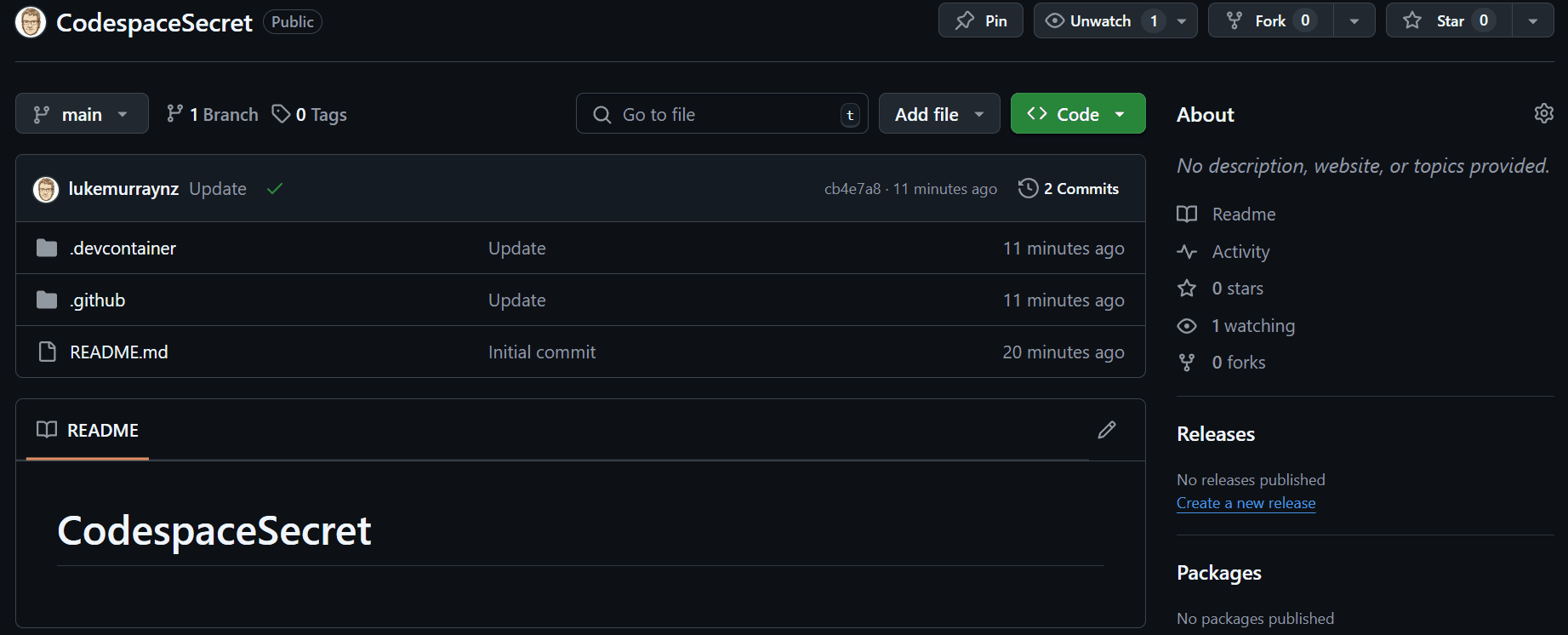Open the lukemurraynz profile link
This screenshot has height=635, width=1568.
coord(123,189)
